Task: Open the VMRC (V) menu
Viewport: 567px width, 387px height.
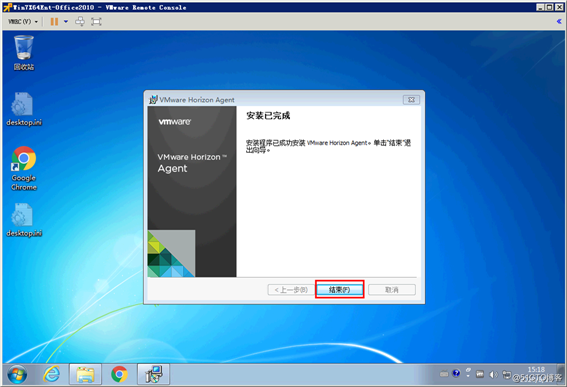Action: pyautogui.click(x=23, y=22)
